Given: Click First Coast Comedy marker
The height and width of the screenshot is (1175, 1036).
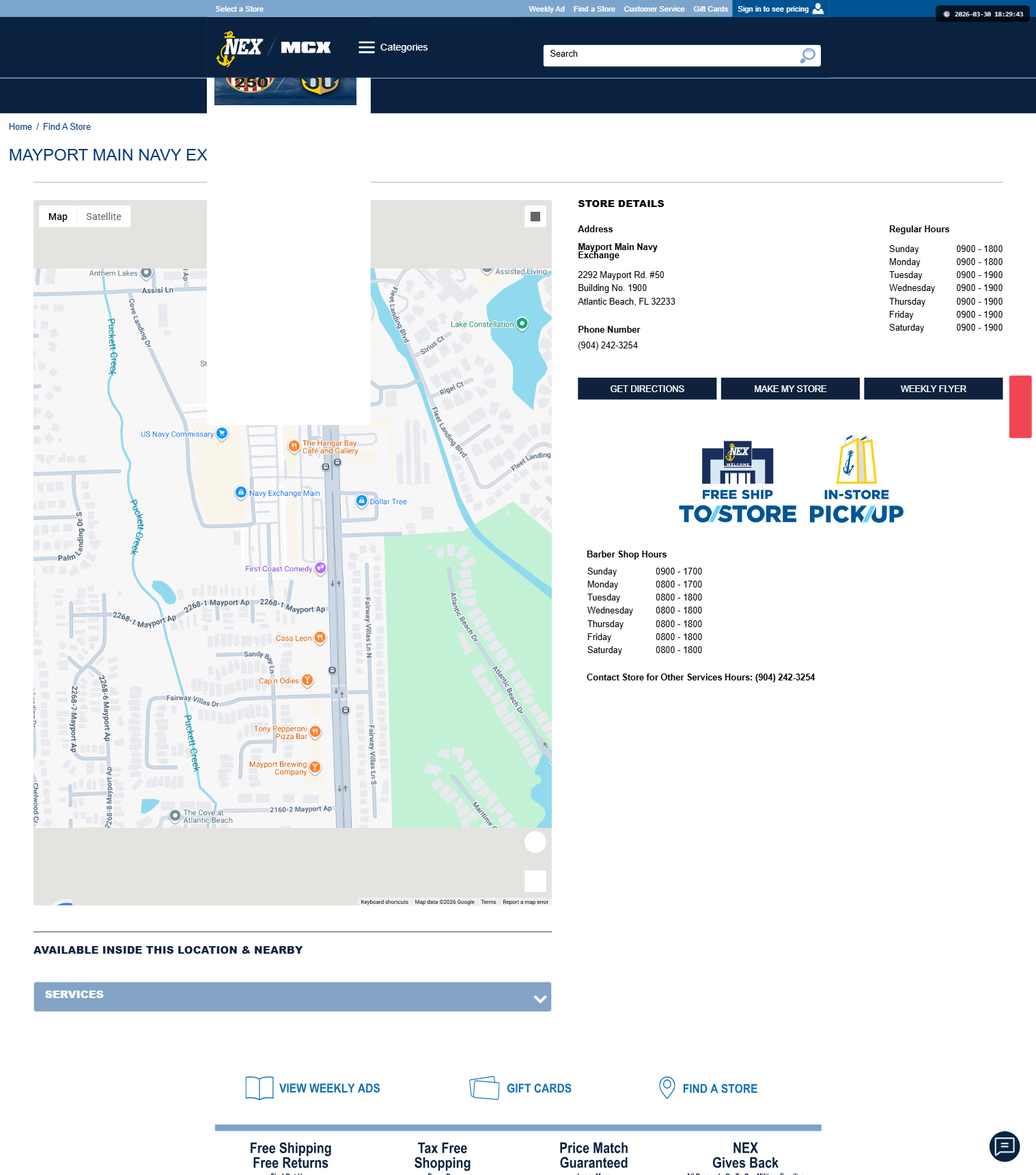Looking at the screenshot, I should (x=320, y=568).
